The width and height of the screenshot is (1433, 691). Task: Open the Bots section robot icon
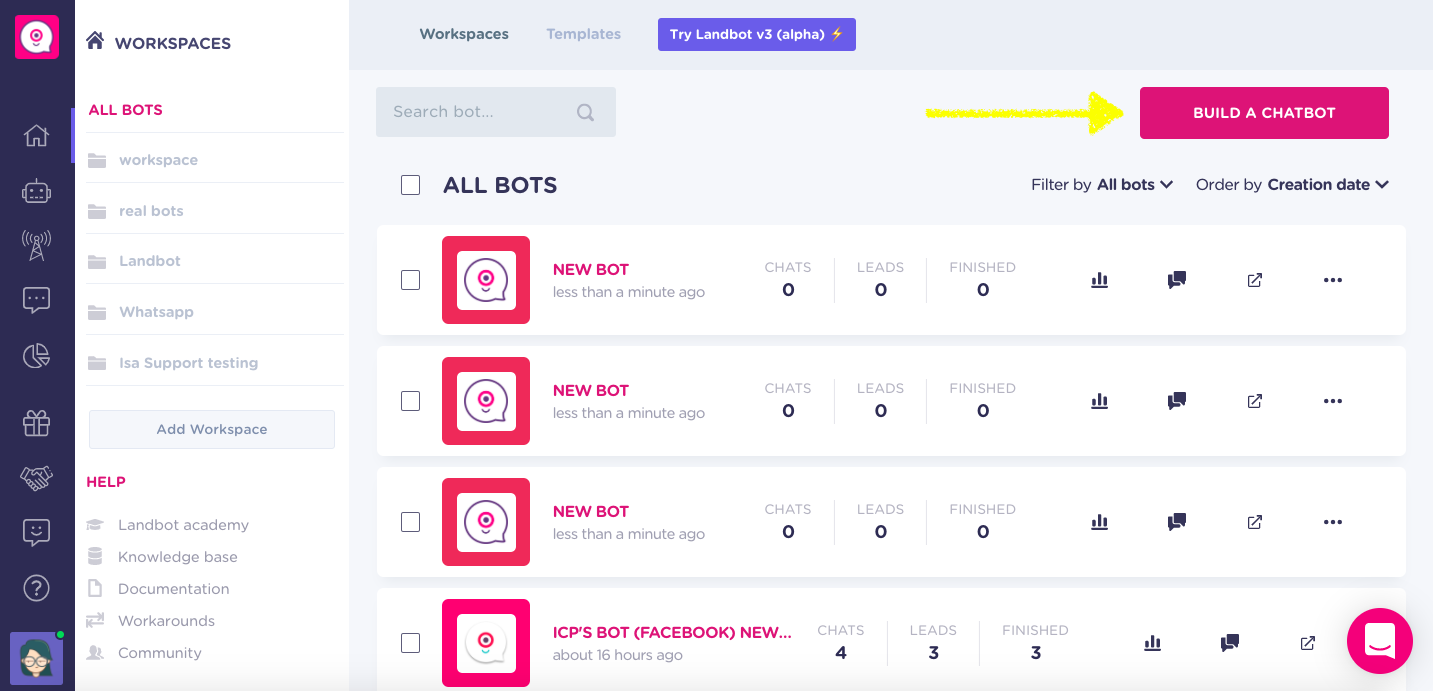(37, 191)
